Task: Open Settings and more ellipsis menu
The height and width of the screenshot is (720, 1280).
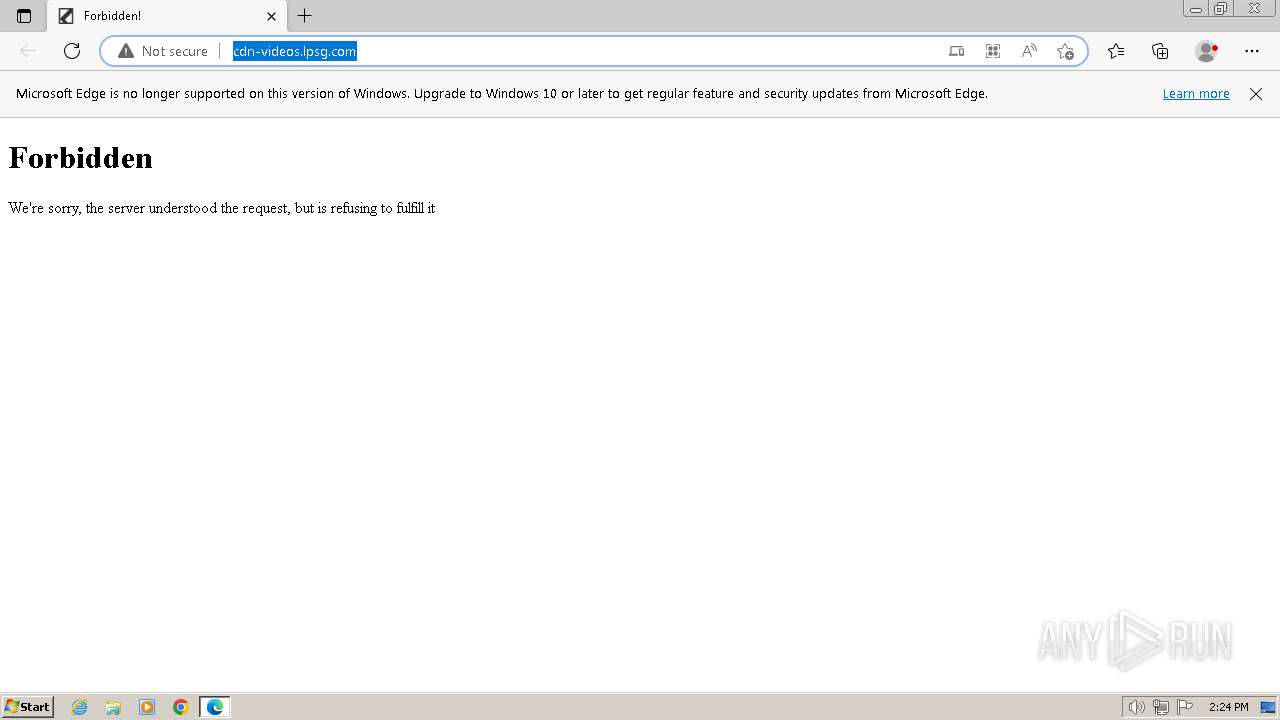Action: click(1252, 51)
